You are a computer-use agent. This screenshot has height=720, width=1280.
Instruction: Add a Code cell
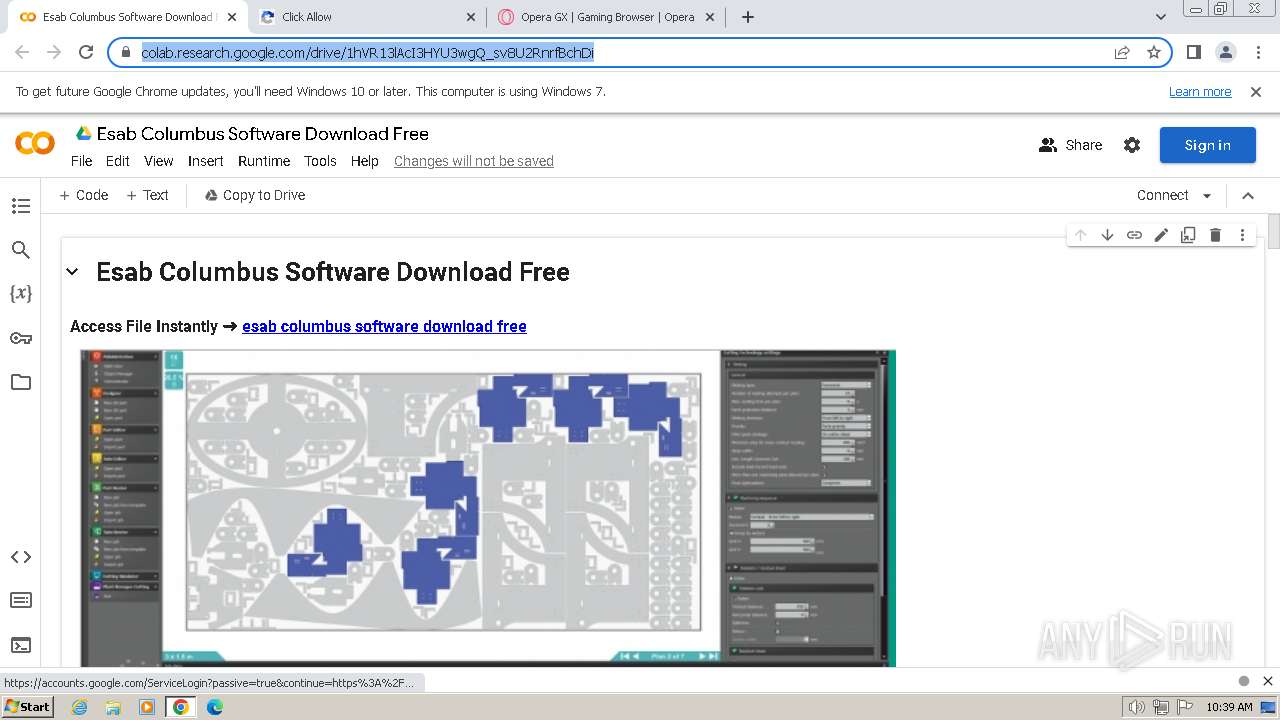84,195
